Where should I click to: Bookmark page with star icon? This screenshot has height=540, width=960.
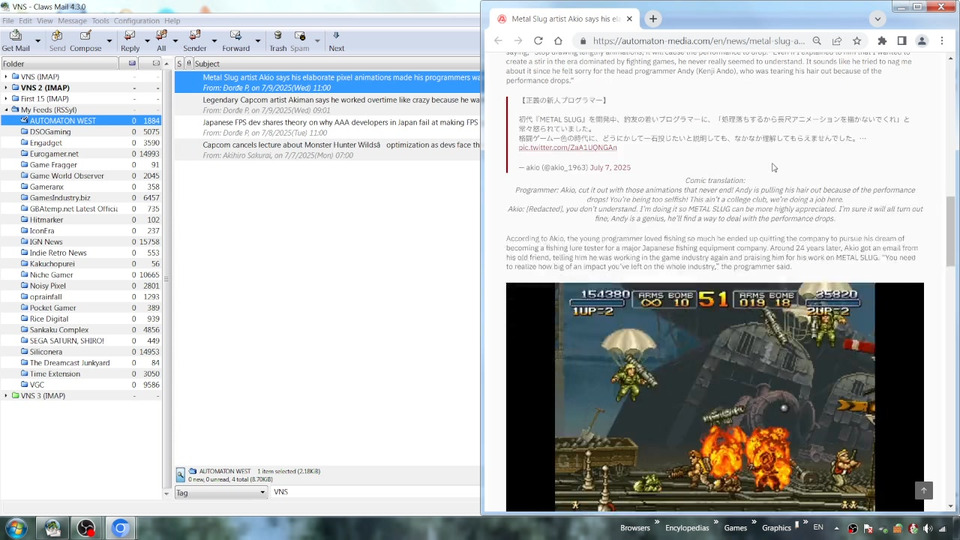[x=857, y=41]
